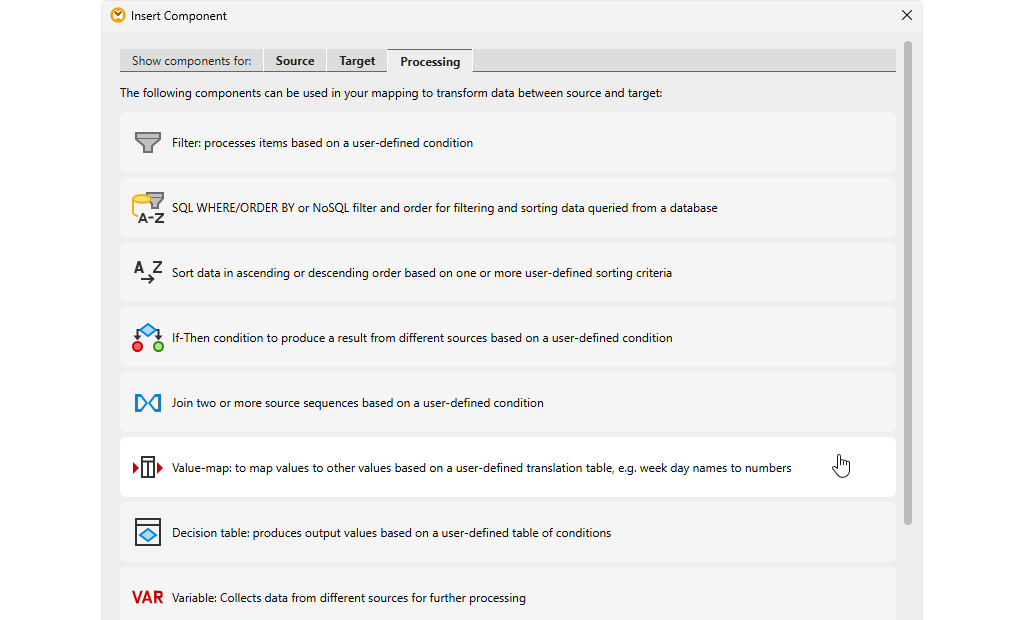Select Value-map translation table entry
The image size is (1025, 620).
[481, 468]
